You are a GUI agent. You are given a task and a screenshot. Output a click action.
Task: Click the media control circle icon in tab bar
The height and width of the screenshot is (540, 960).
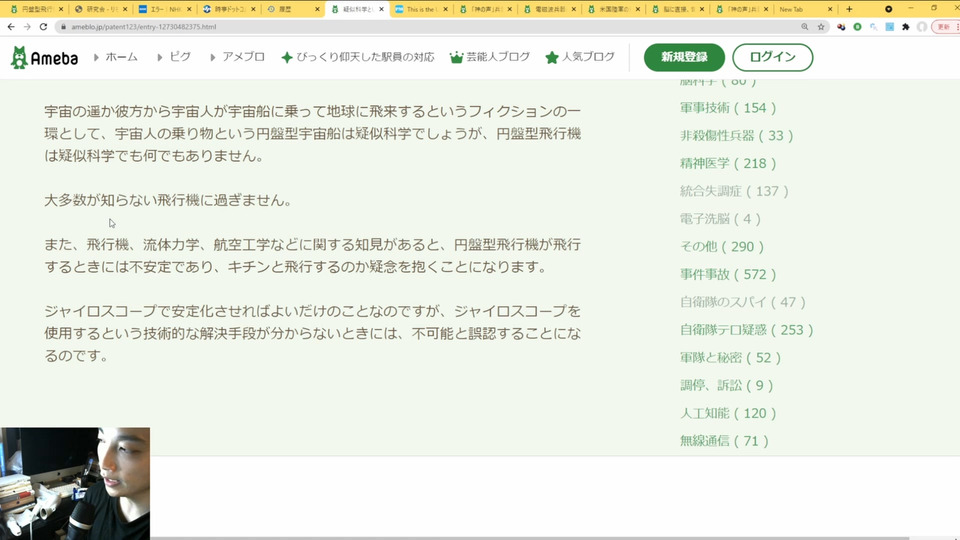[888, 9]
